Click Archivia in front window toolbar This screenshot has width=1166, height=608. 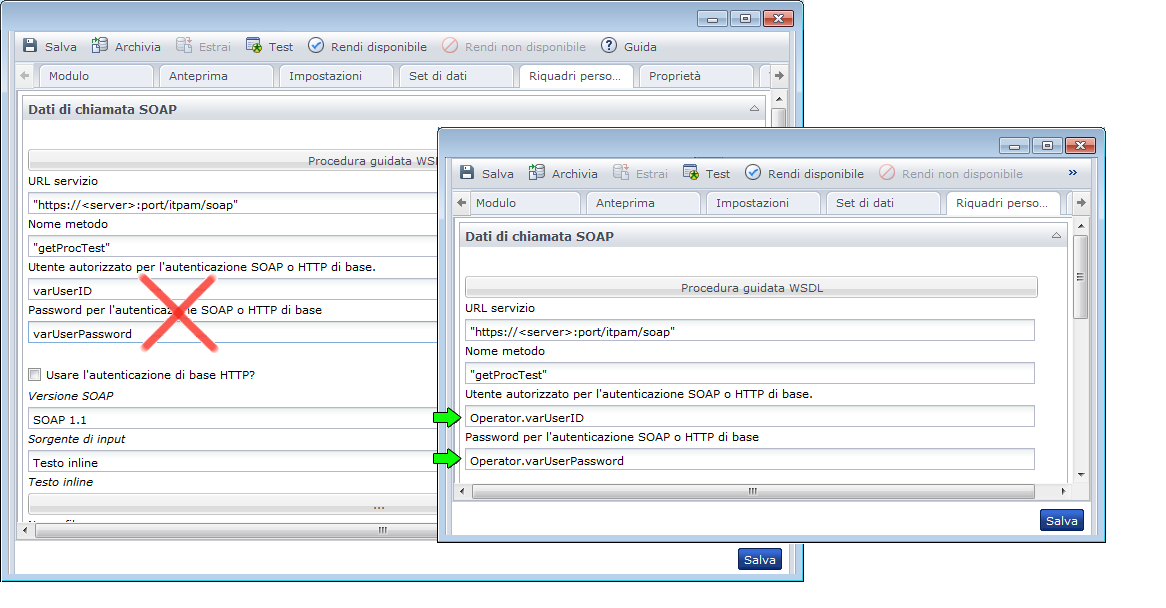point(563,173)
